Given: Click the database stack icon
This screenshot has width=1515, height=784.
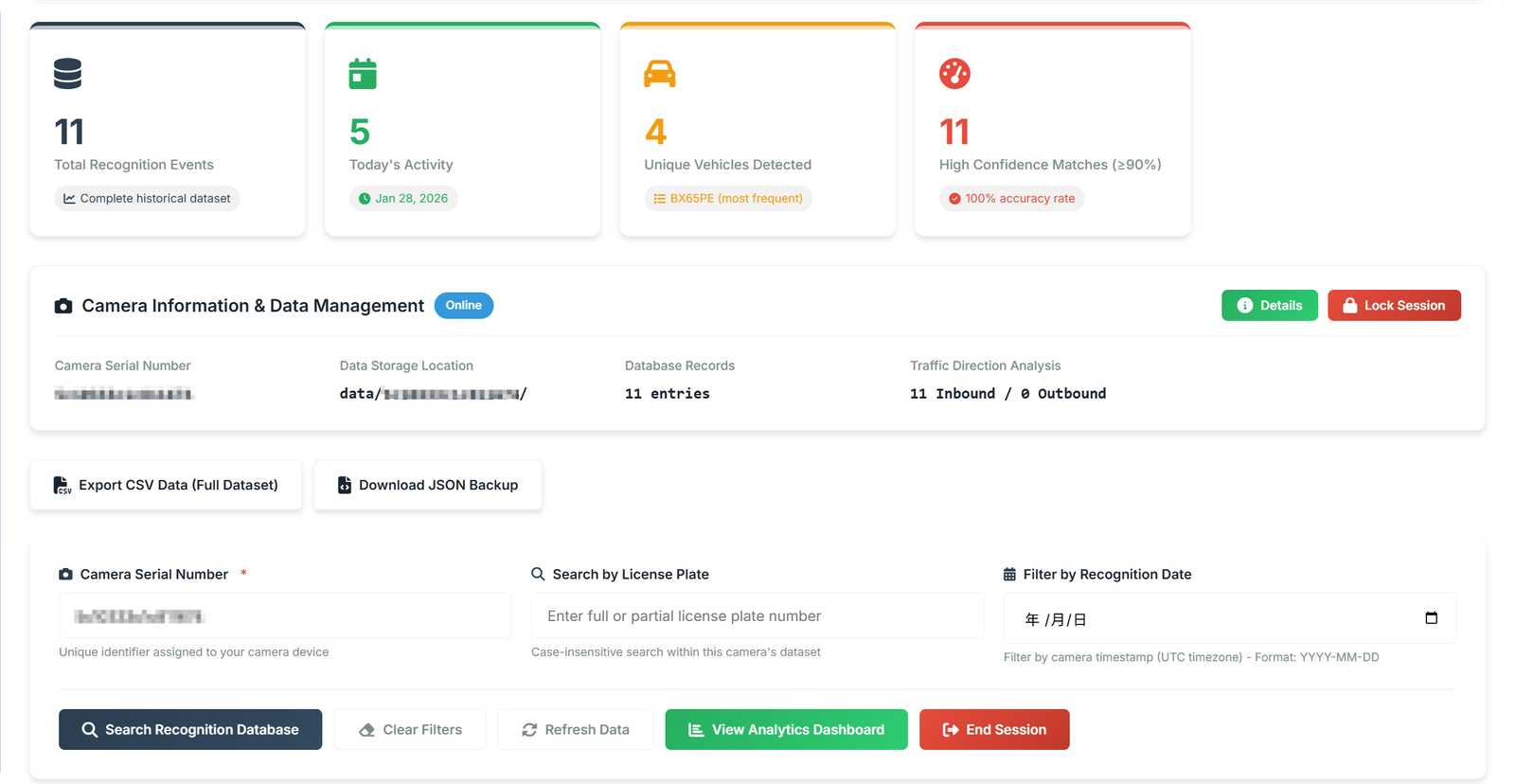Looking at the screenshot, I should pos(67,74).
